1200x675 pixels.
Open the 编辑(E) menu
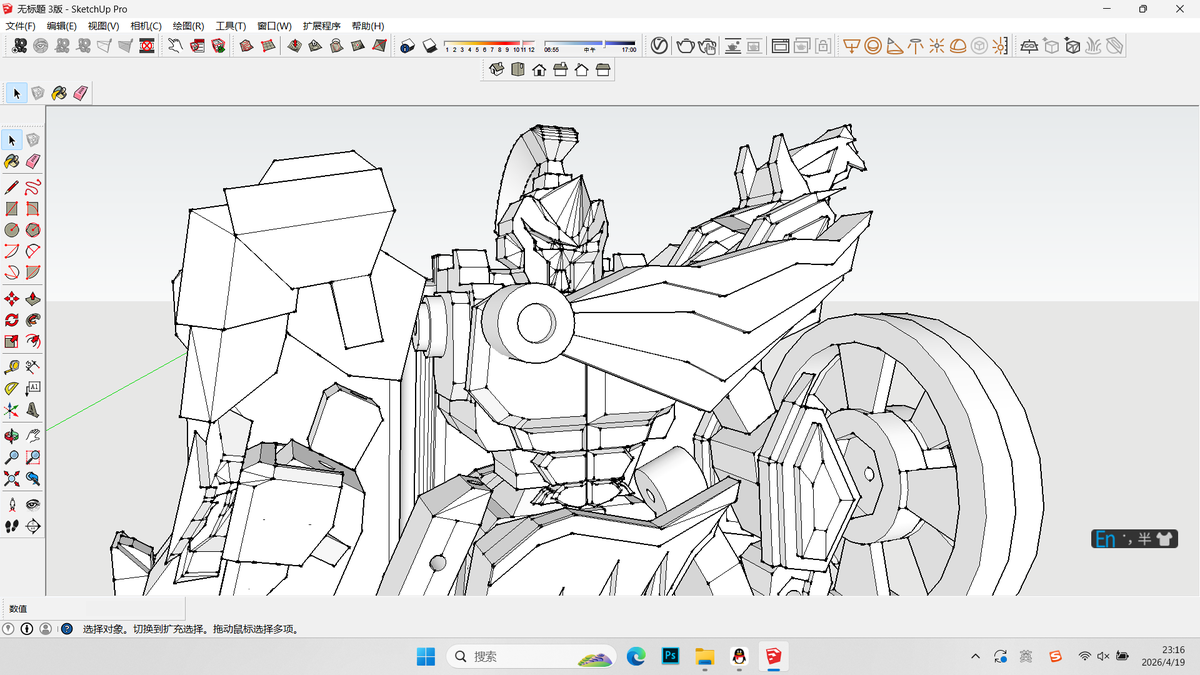pyautogui.click(x=62, y=26)
